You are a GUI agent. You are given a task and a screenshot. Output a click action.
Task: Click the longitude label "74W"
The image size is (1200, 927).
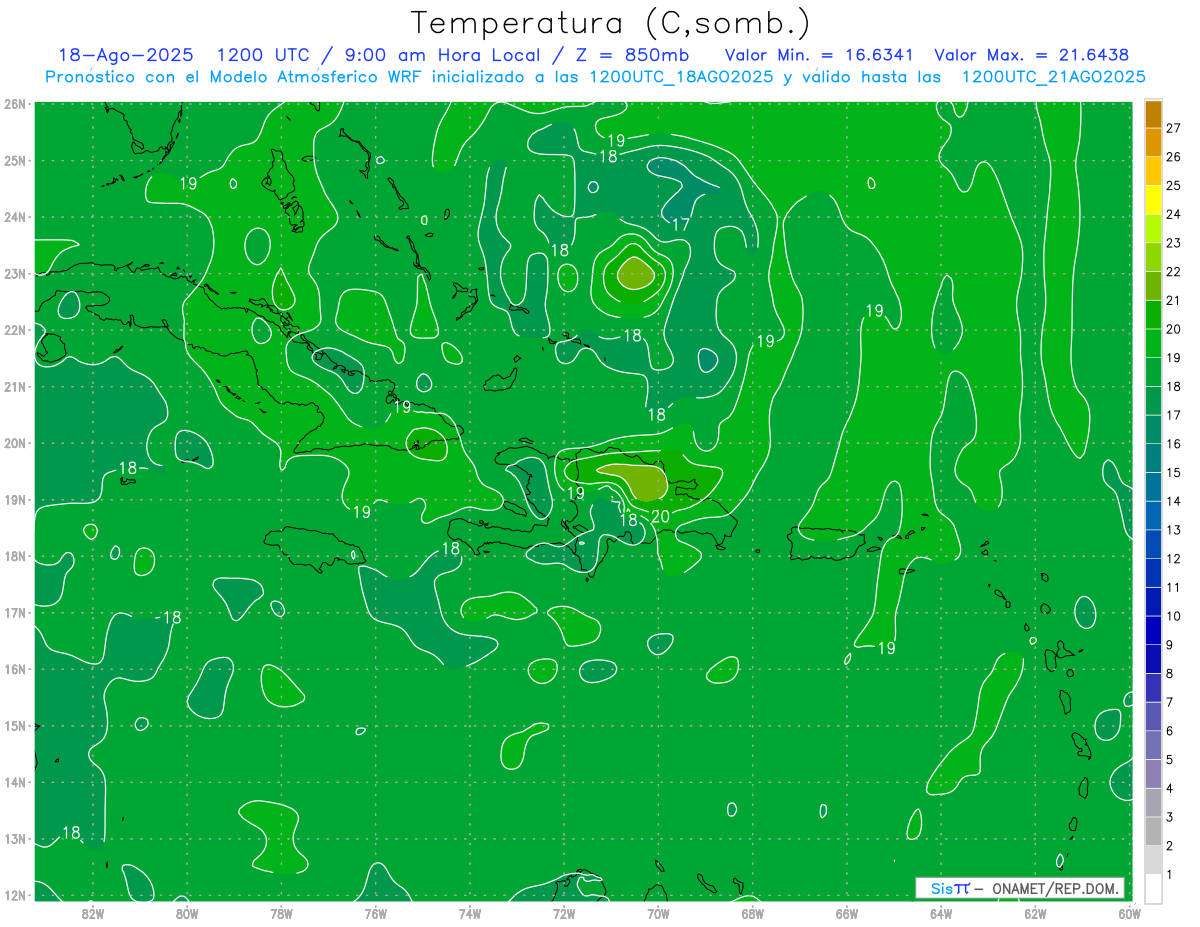tap(469, 913)
